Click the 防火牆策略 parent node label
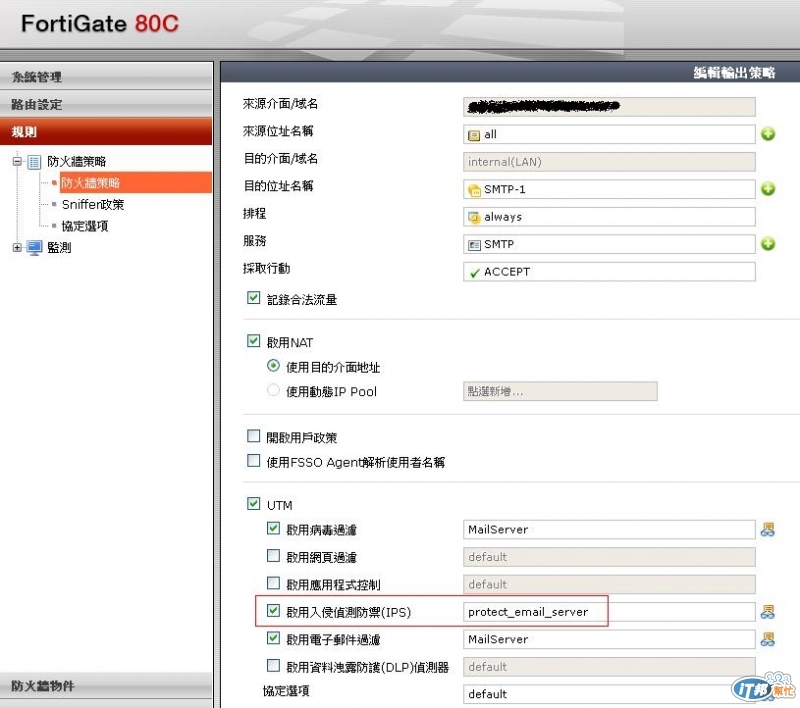This screenshot has width=800, height=708. (77, 162)
